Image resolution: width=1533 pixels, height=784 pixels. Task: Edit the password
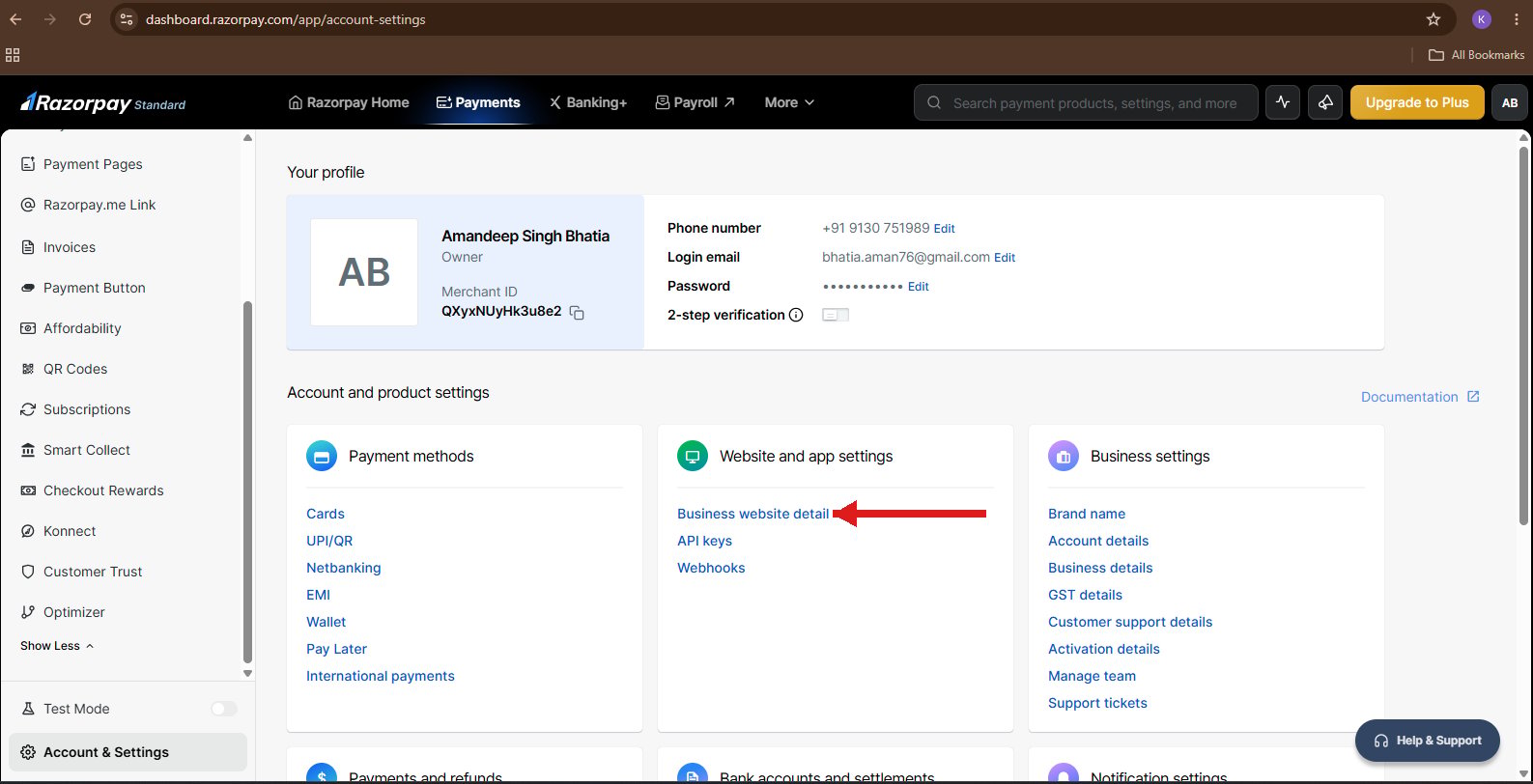point(918,287)
